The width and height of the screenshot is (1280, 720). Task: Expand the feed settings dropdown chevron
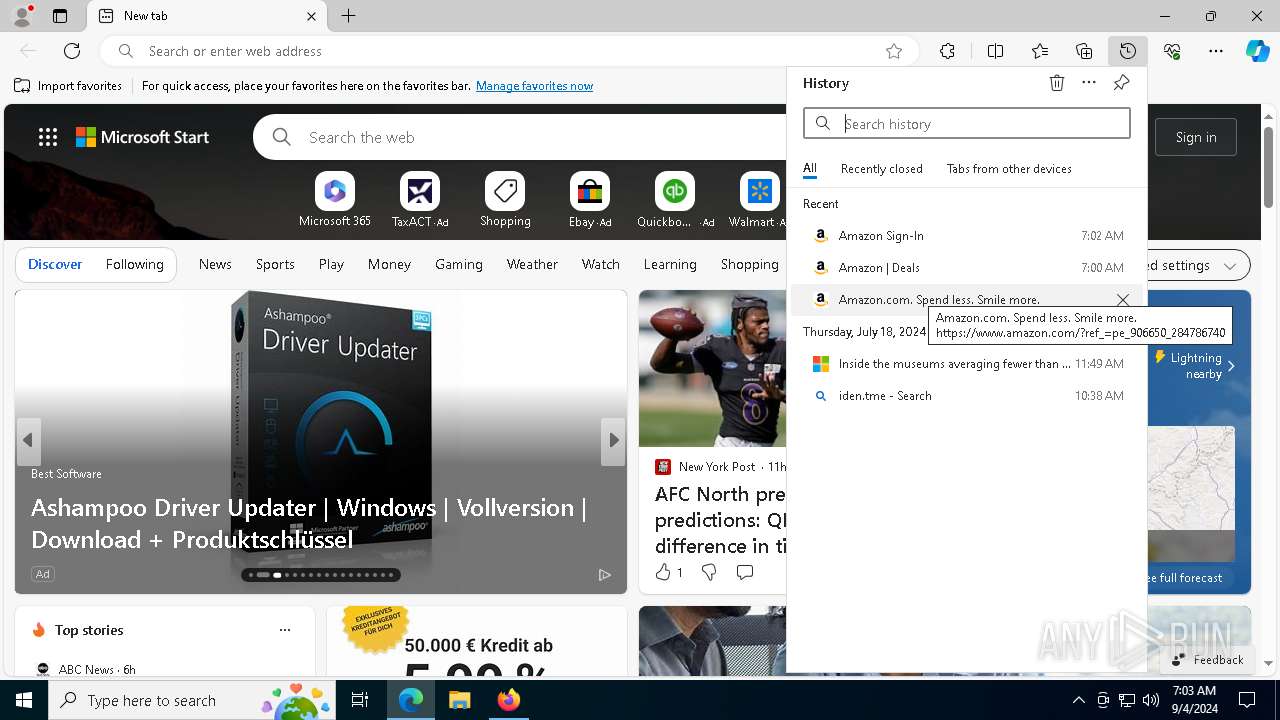(1231, 265)
